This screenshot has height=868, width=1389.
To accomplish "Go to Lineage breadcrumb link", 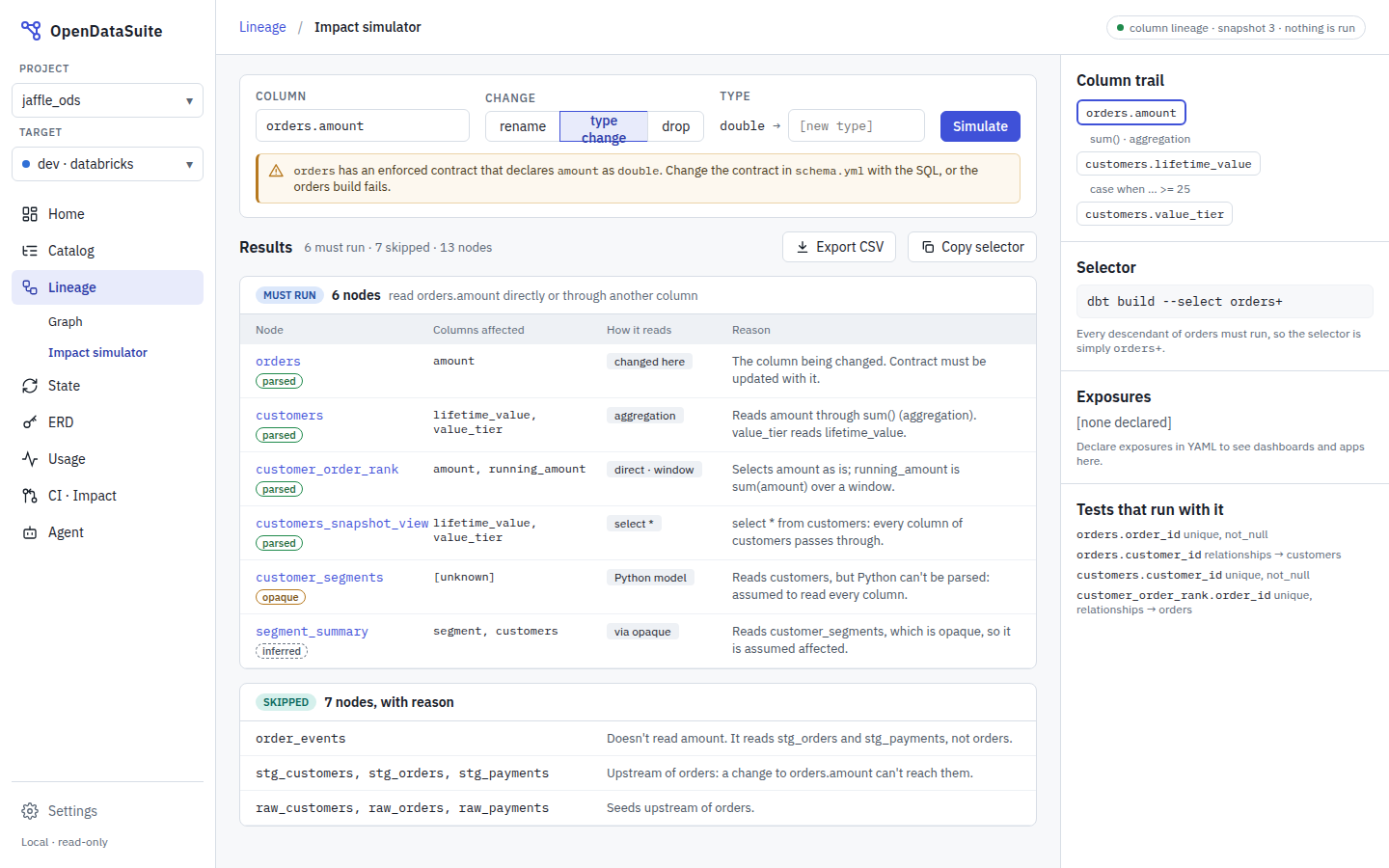I will (x=262, y=27).
